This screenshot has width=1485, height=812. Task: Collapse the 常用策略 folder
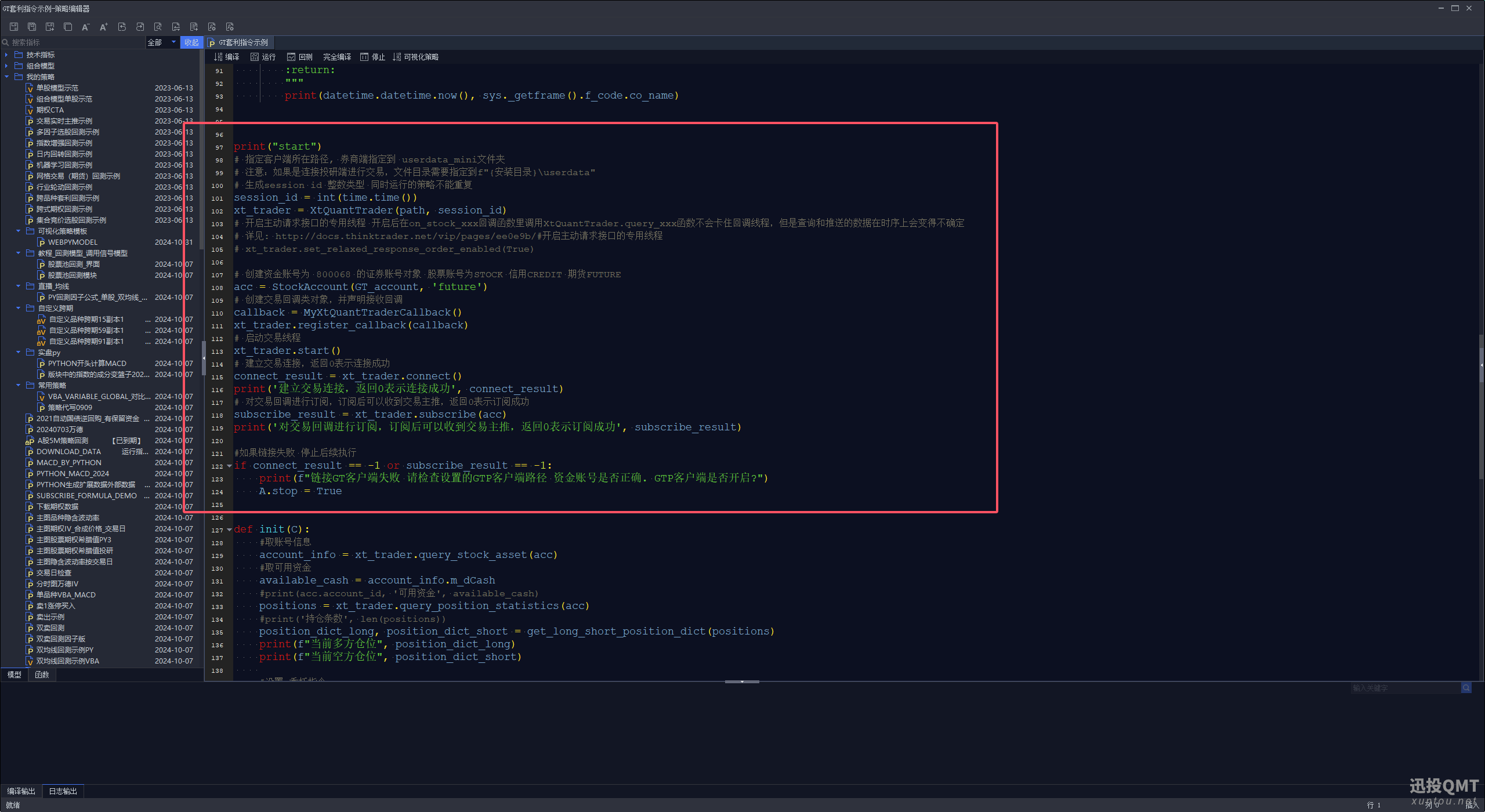[18, 386]
